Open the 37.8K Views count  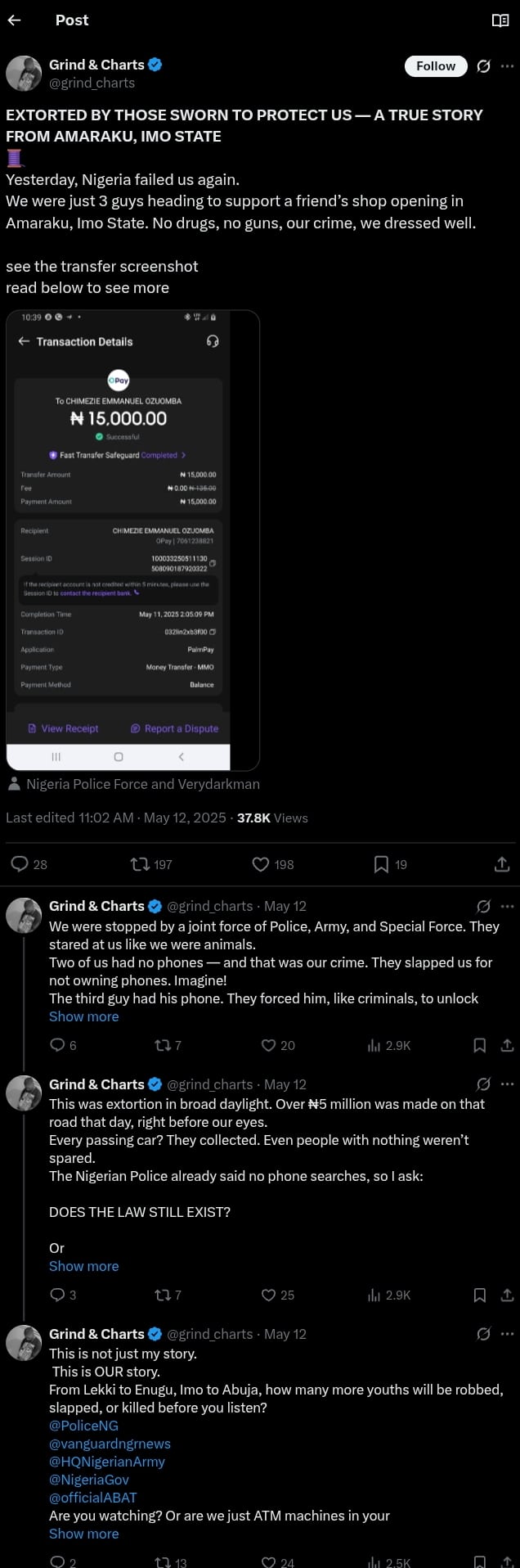pos(272,818)
